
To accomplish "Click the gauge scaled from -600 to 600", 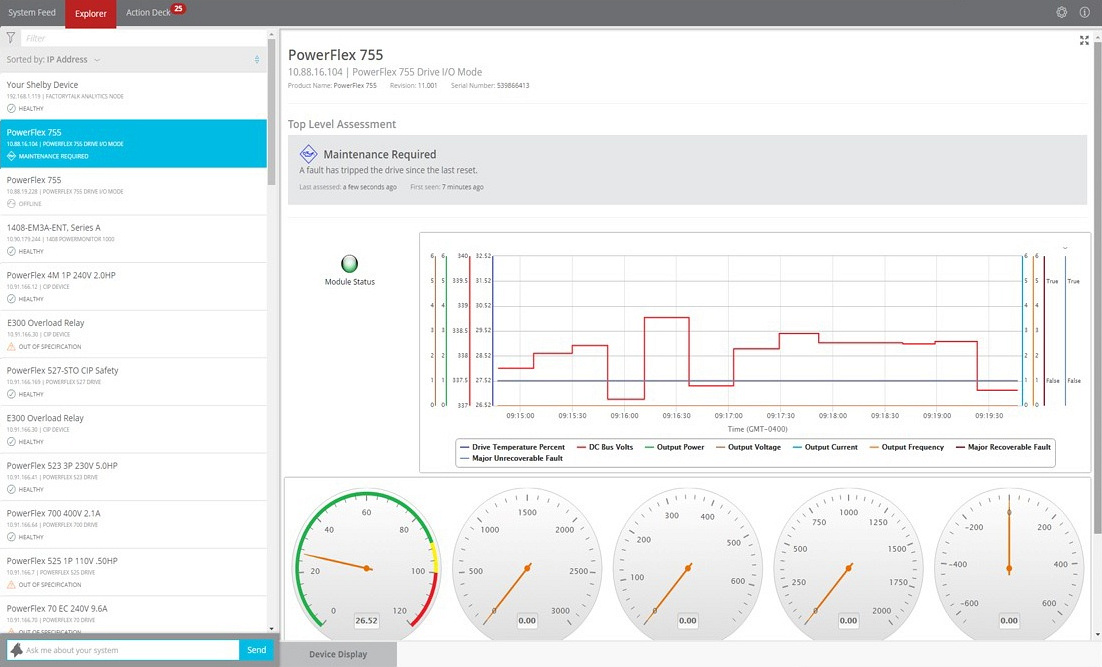I will (x=1009, y=564).
